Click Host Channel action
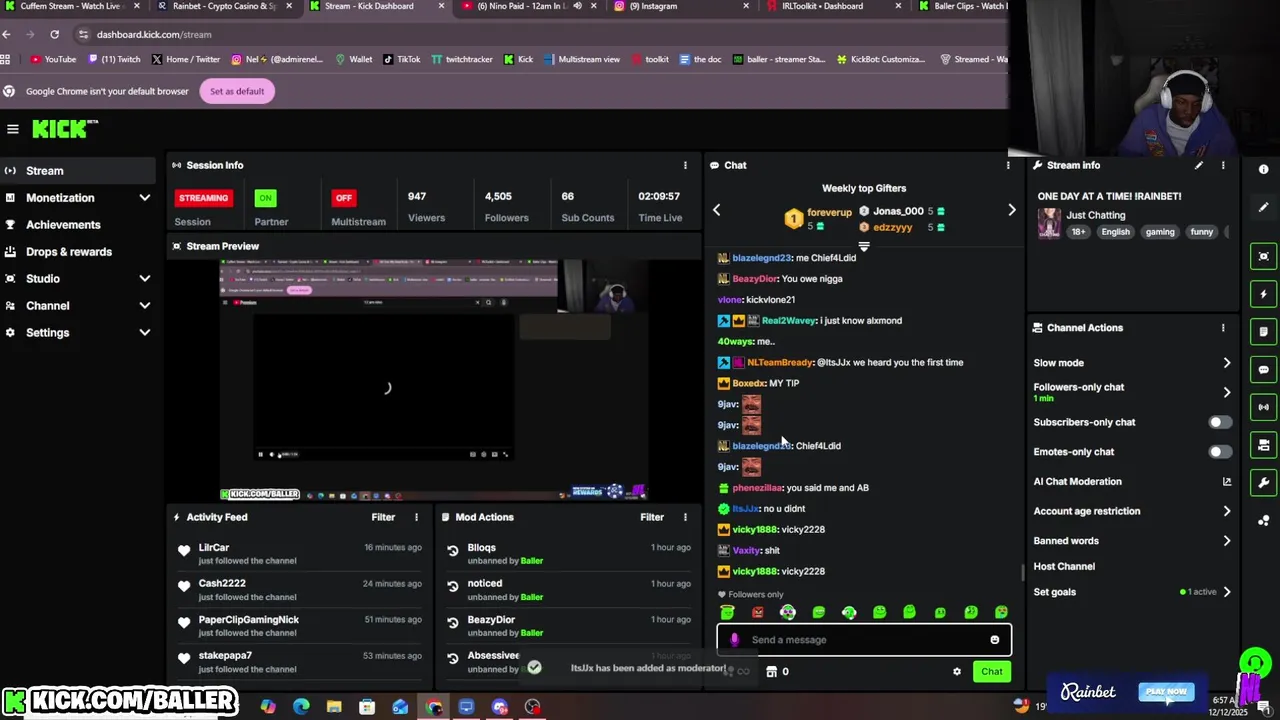Image resolution: width=1280 pixels, height=720 pixels. pos(1064,567)
